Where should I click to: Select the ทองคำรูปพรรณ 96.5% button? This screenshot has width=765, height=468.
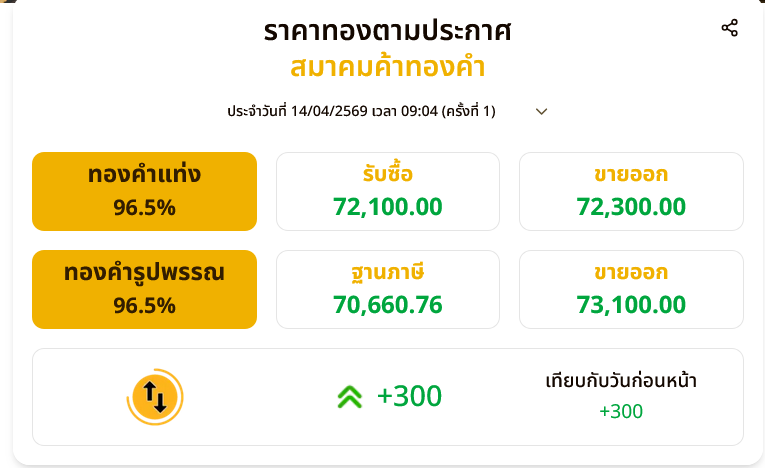pos(144,289)
